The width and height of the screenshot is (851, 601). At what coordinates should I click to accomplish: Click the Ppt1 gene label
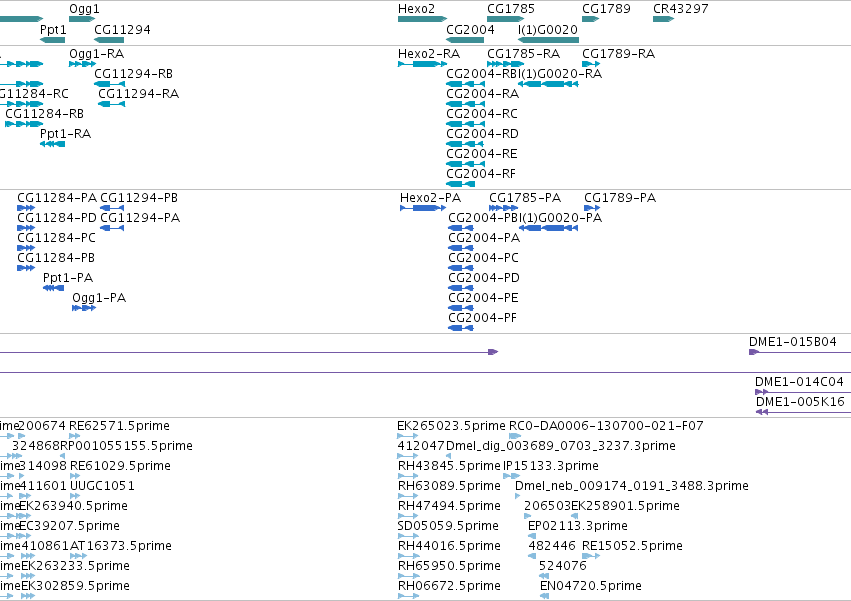coord(53,29)
